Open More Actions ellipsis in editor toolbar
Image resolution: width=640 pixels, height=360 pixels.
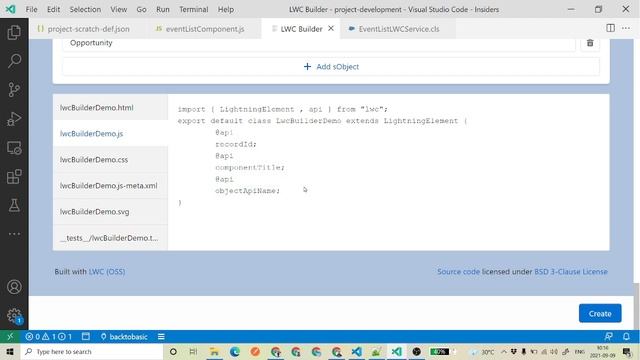coord(626,28)
